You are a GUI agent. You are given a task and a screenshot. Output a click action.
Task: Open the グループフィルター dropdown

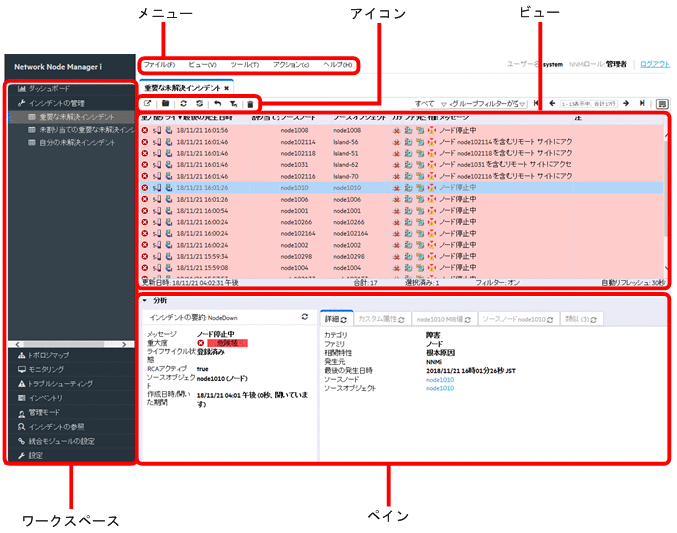487,104
